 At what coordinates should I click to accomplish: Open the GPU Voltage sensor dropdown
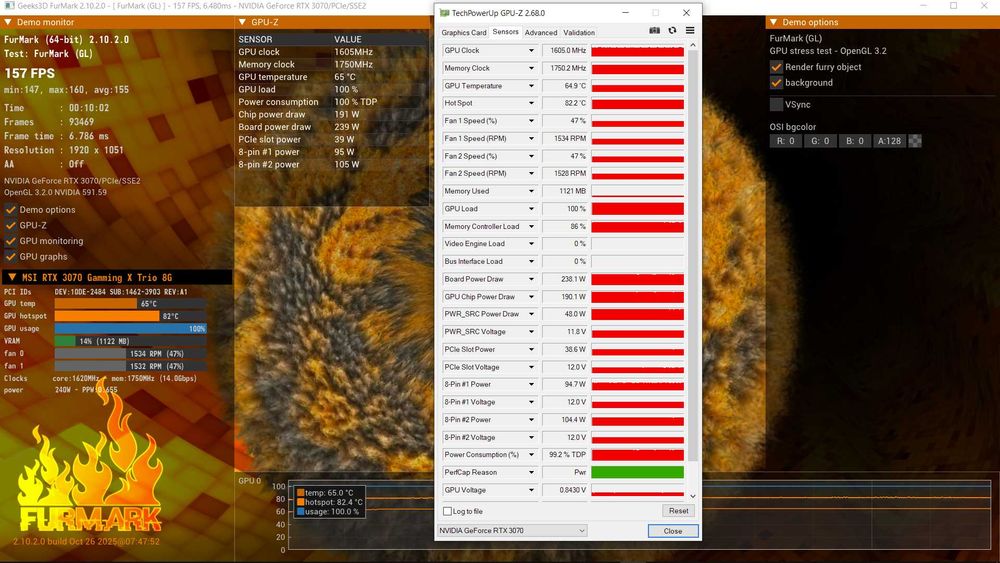coord(531,490)
